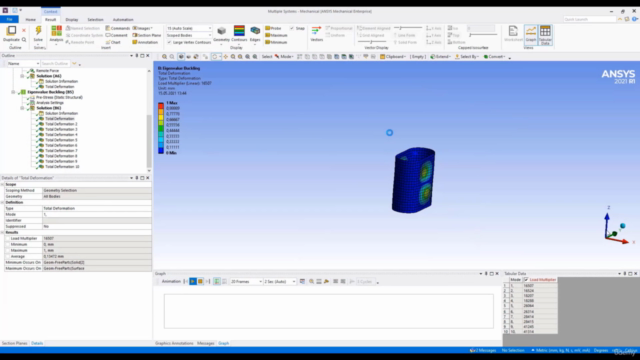This screenshot has height=360, width=640.
Task: Open the result scale dropdown (Auto Scale)
Action: (x=189, y=28)
